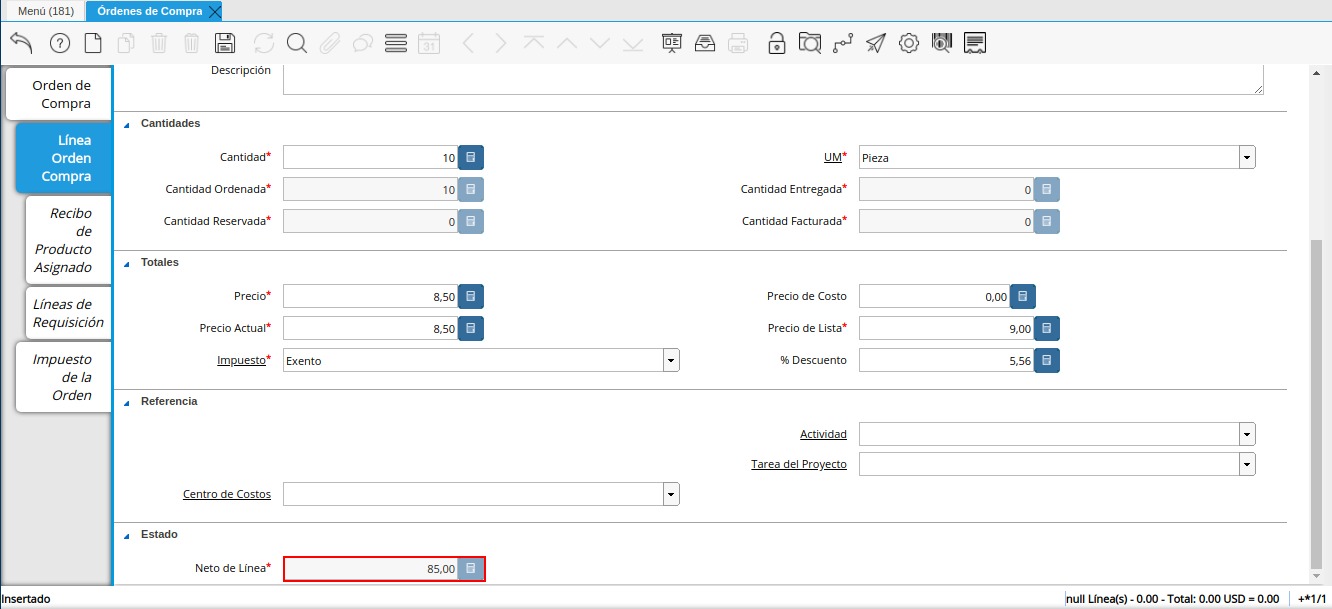Open calculator next to % Descuento

(1047, 360)
